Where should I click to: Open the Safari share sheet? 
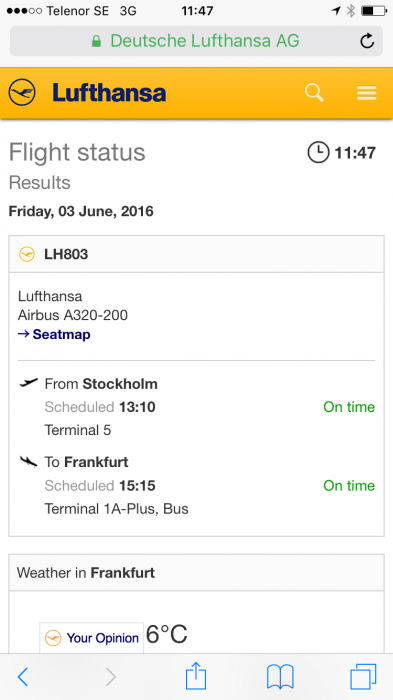[x=196, y=675]
